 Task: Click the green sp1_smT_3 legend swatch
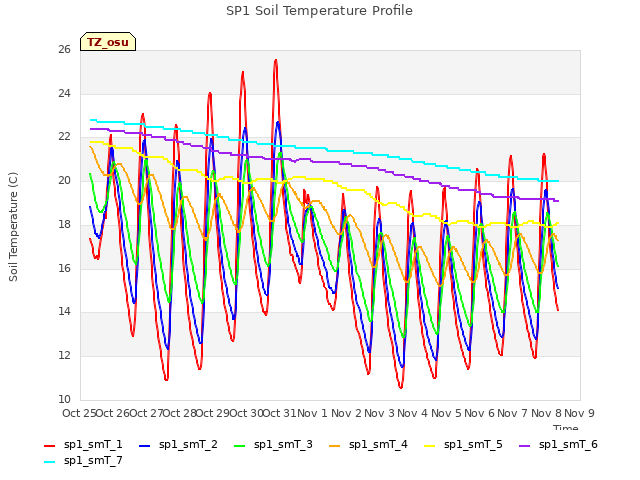click(240, 446)
